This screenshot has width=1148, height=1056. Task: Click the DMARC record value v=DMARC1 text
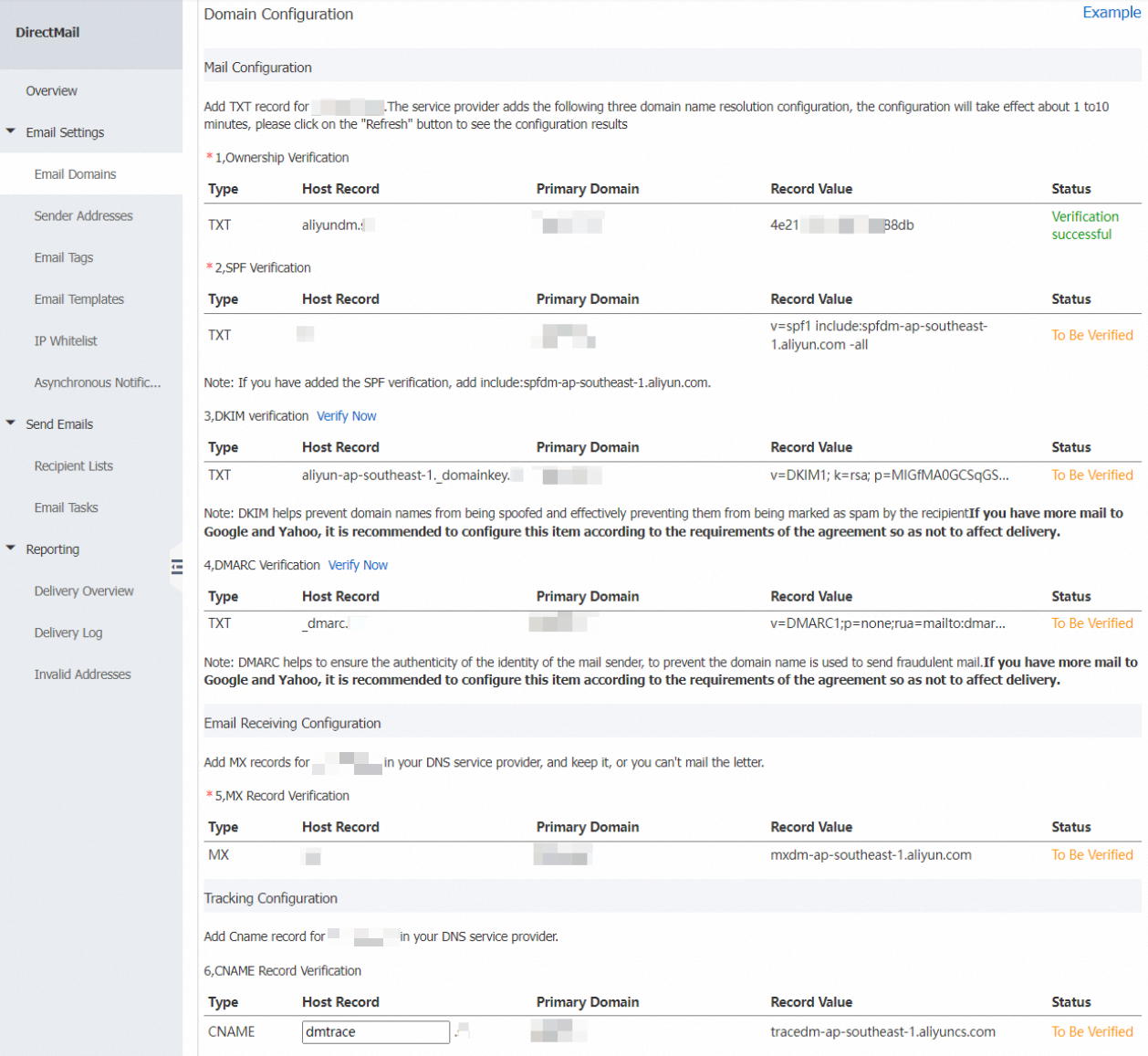pyautogui.click(x=888, y=623)
